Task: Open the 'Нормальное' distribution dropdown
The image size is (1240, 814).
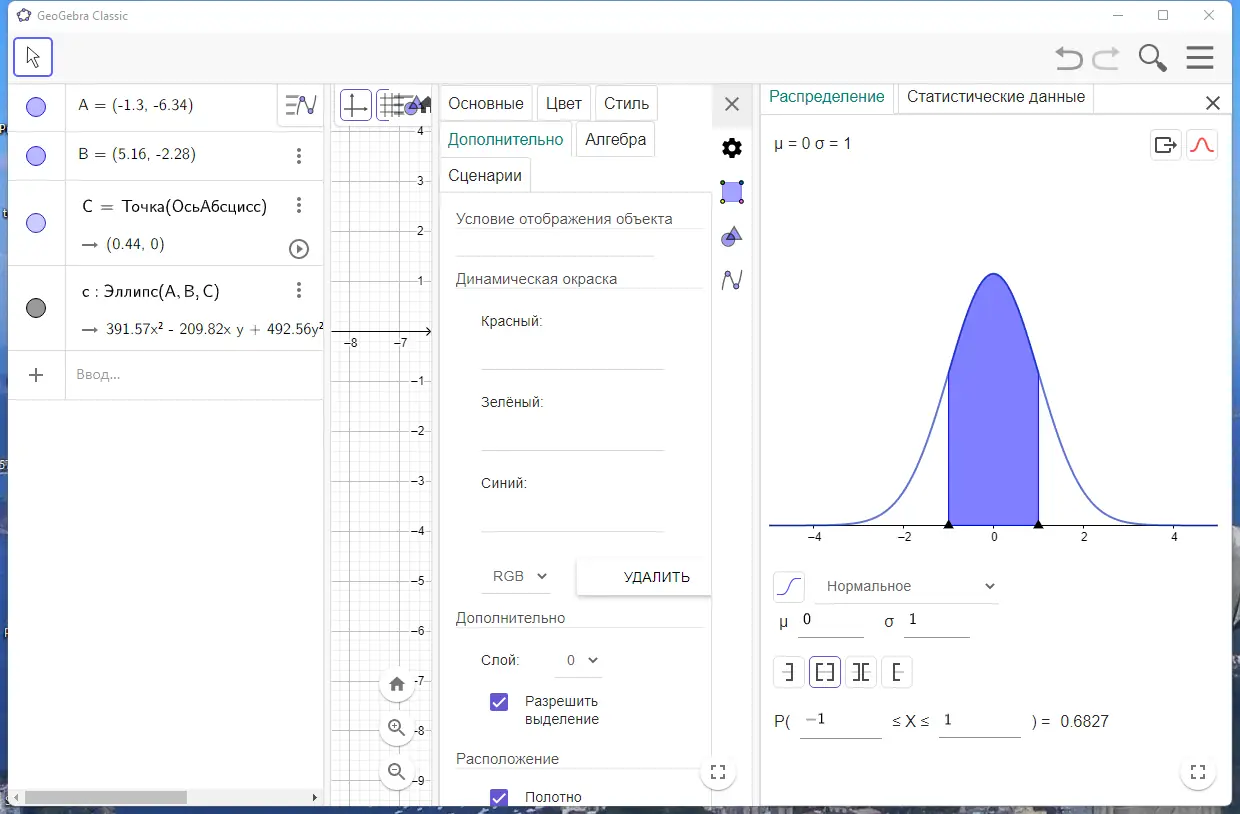Action: [907, 587]
